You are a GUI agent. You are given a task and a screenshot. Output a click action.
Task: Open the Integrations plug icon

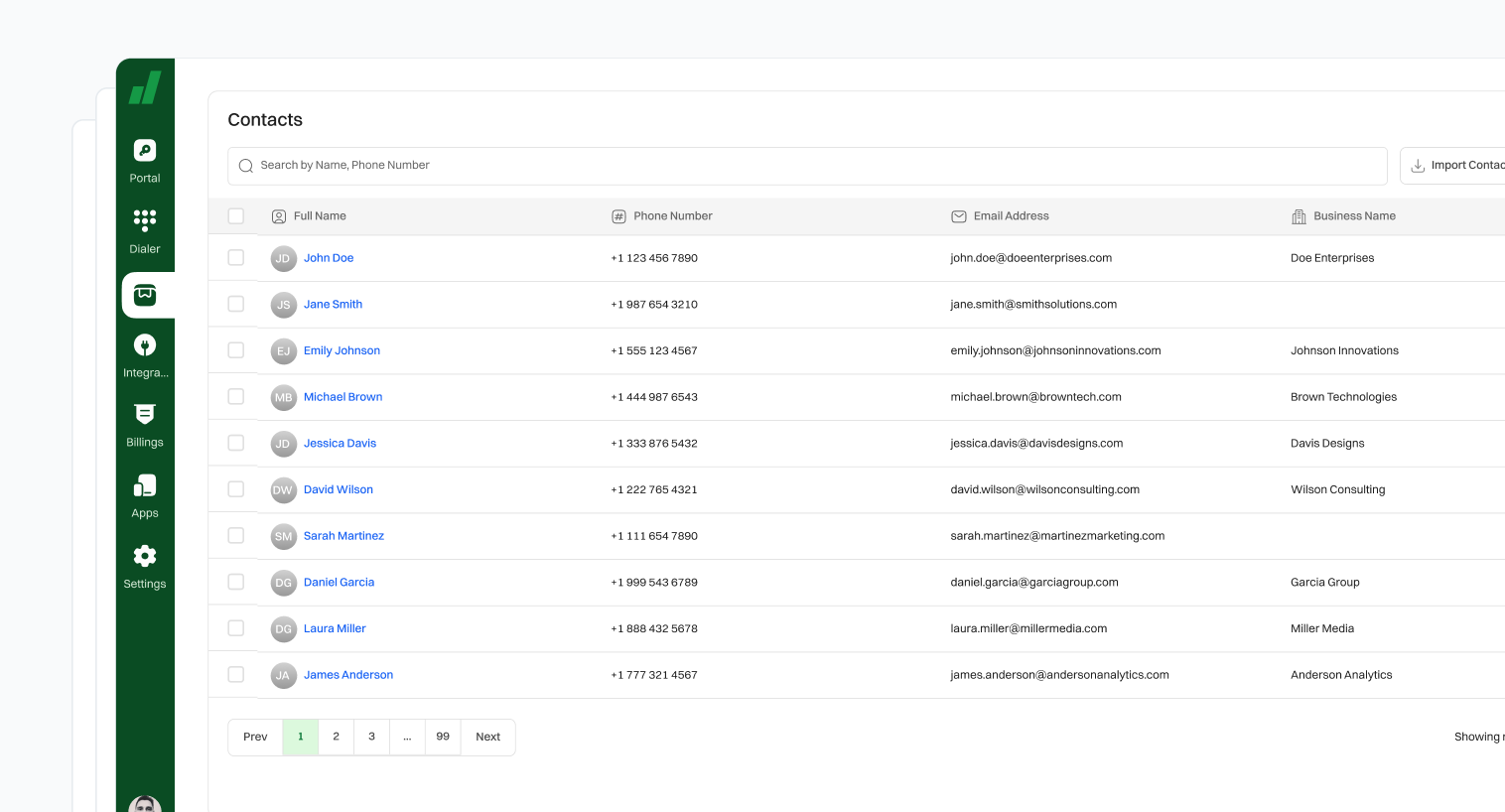coord(145,345)
